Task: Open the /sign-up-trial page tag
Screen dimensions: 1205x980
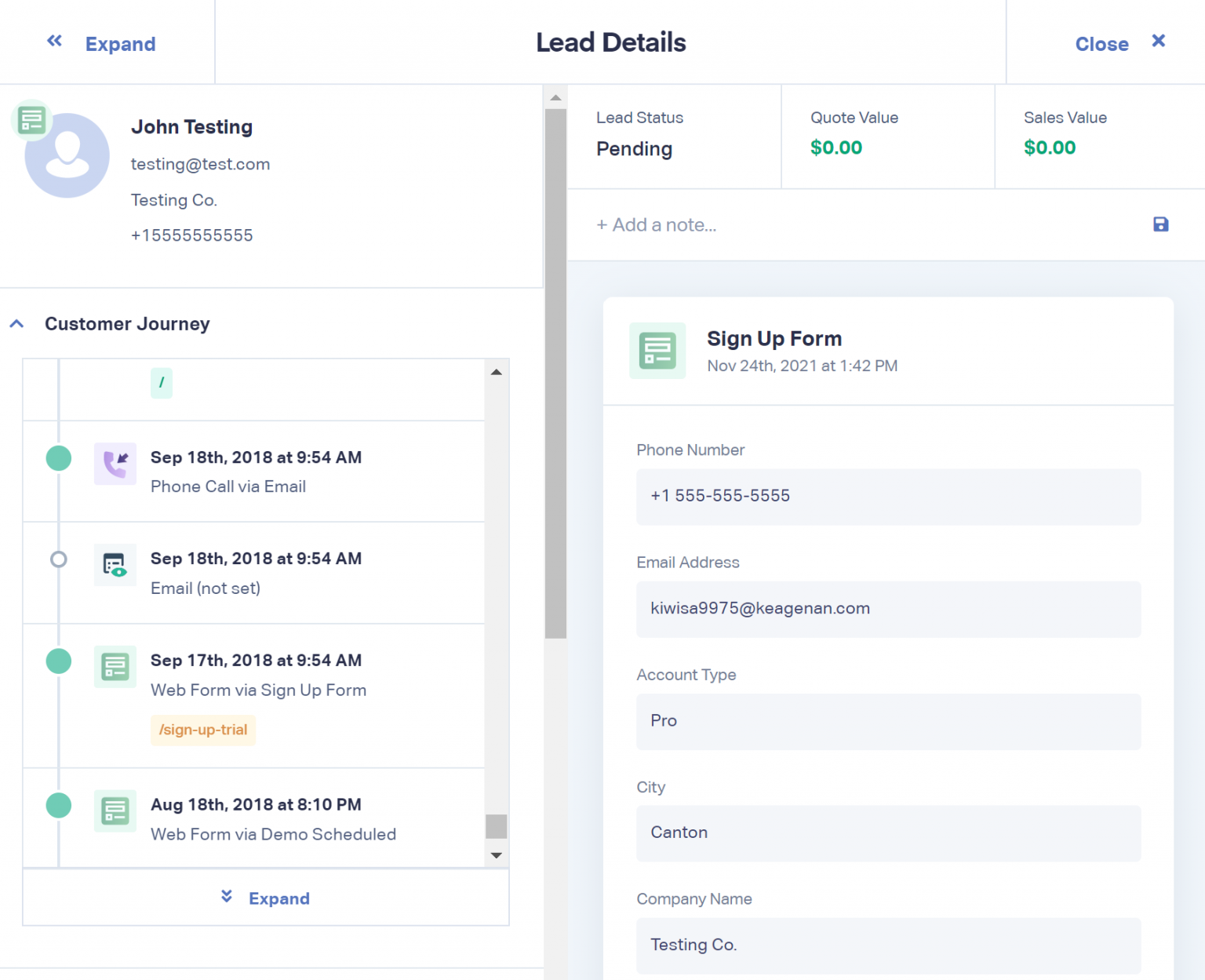Action: tap(202, 730)
